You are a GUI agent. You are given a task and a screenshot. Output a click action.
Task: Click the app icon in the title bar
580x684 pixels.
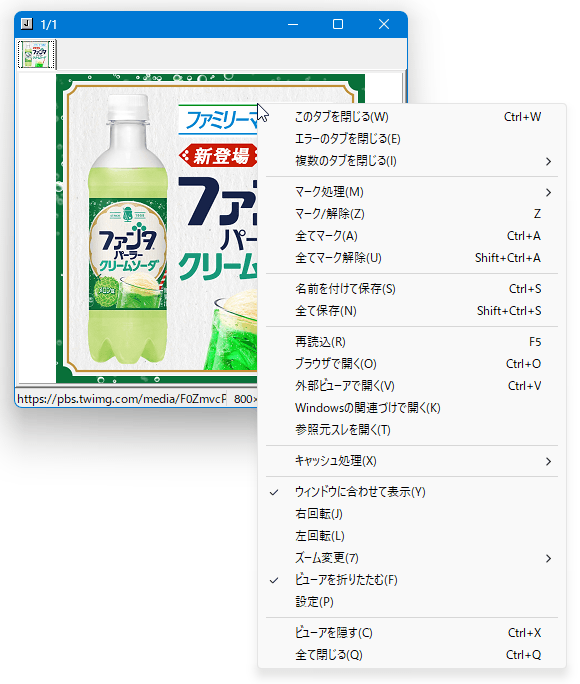click(27, 24)
